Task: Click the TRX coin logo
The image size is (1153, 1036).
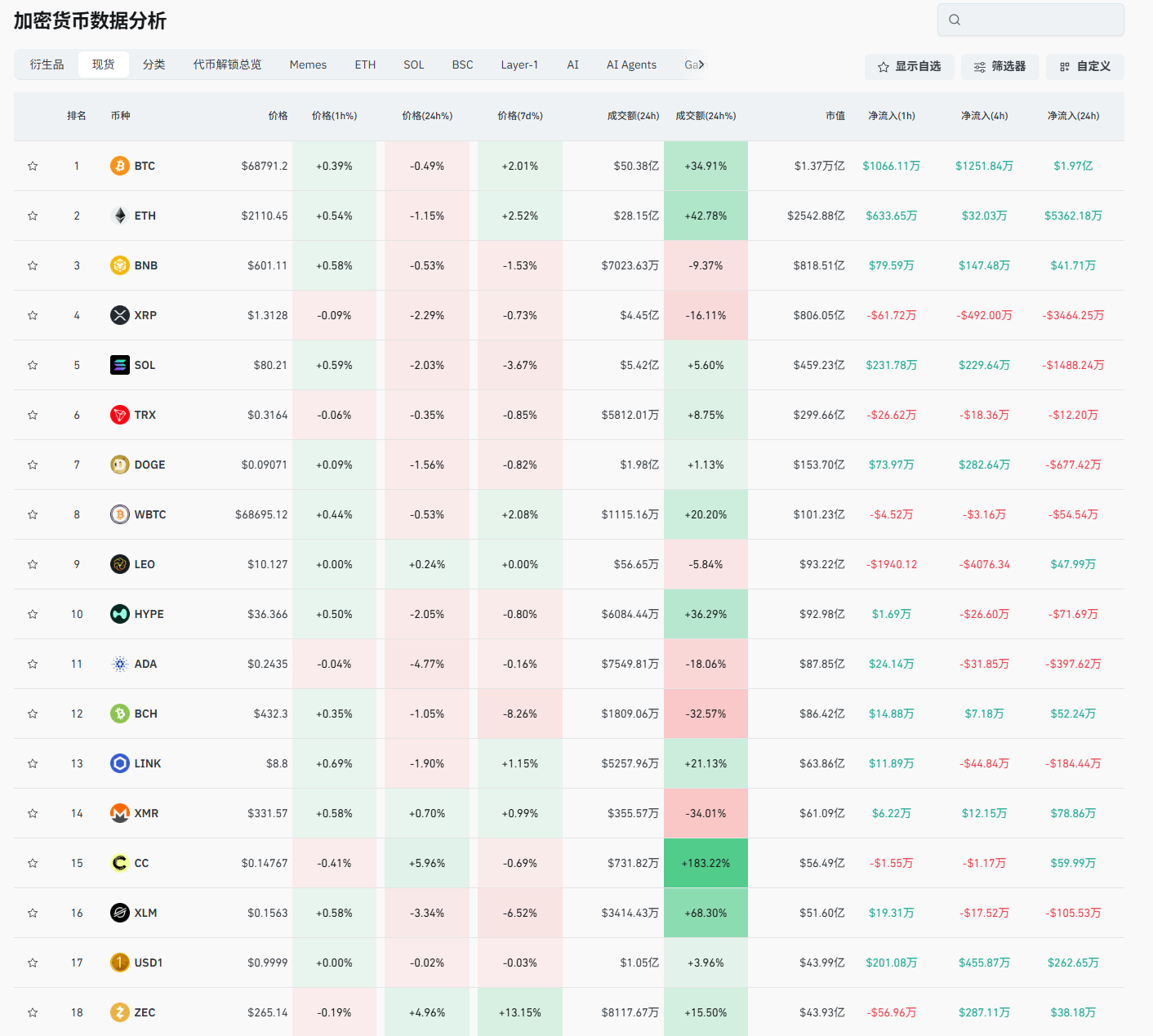Action: click(x=120, y=415)
